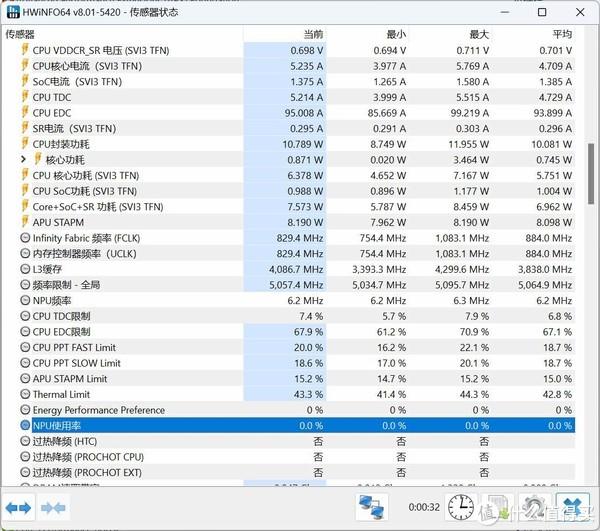Click icon beside NPU使用率 selected row
Image resolution: width=600 pixels, height=531 pixels.
[x=25, y=425]
